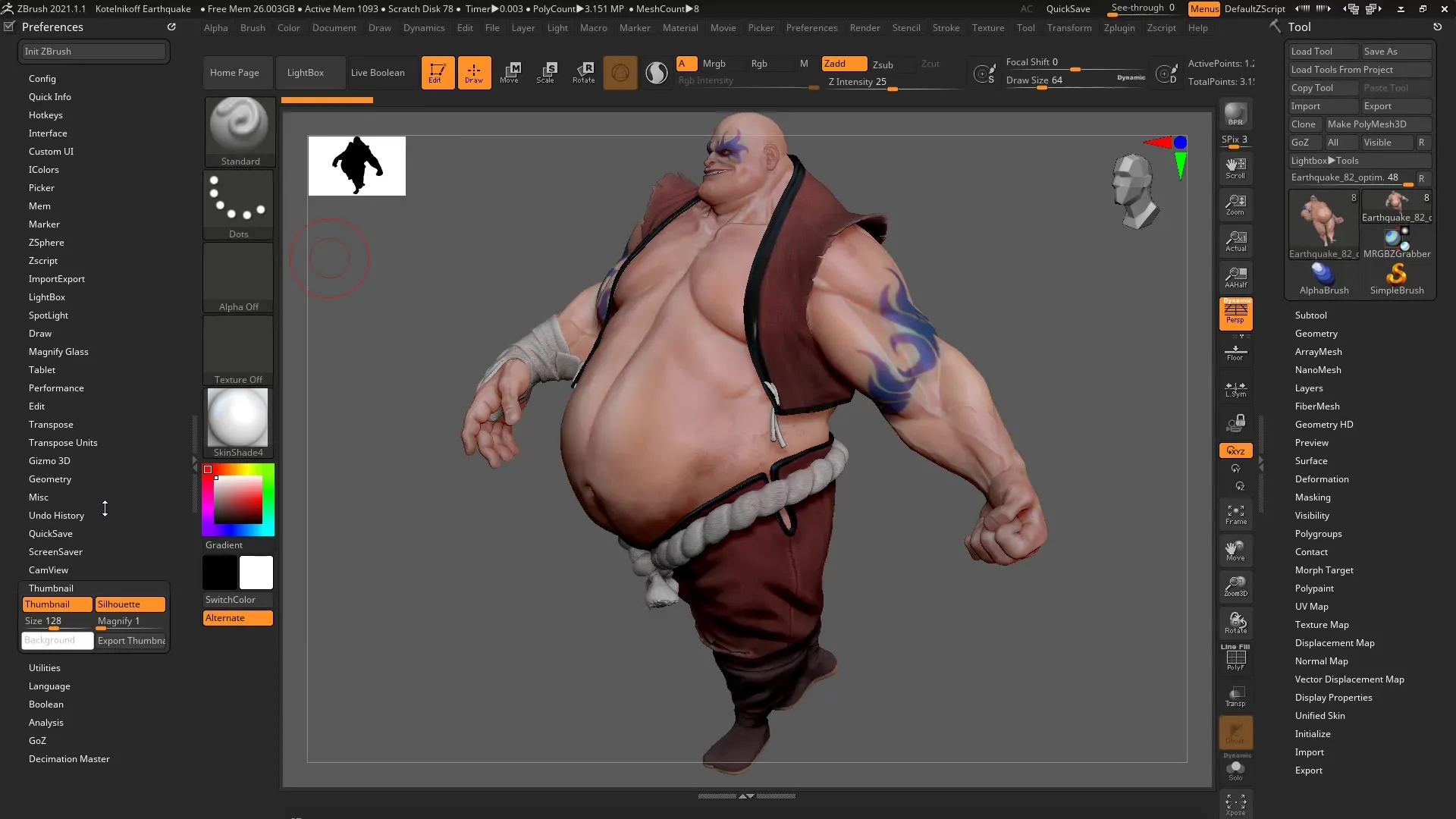Toggle Zadd mode
Viewport: 1456px width, 819px height.
point(844,64)
